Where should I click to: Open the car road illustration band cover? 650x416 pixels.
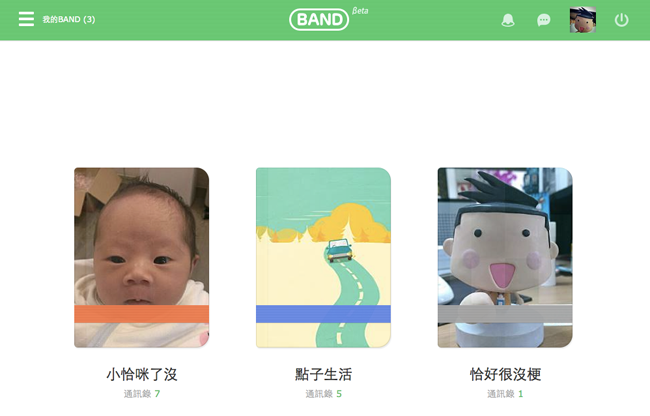323,257
